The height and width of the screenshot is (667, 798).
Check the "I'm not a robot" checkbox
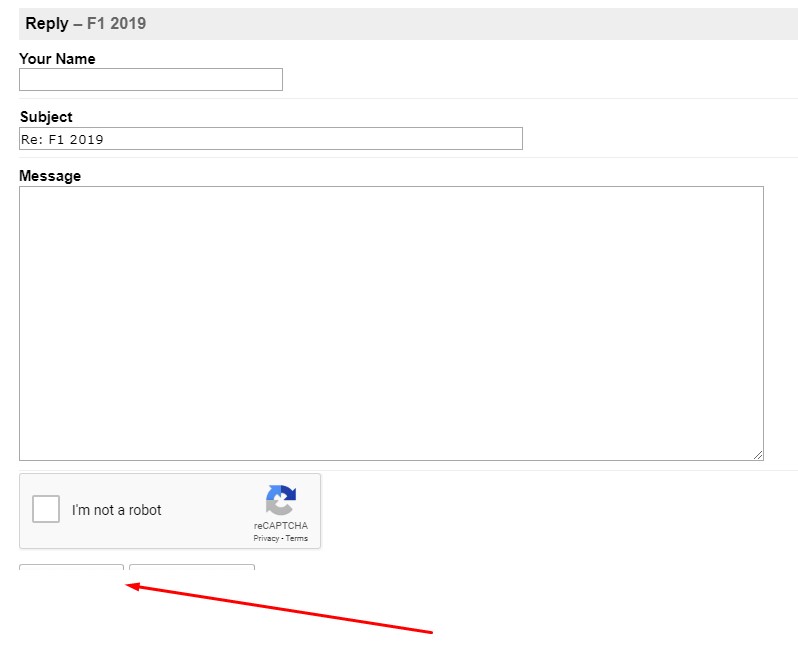46,509
